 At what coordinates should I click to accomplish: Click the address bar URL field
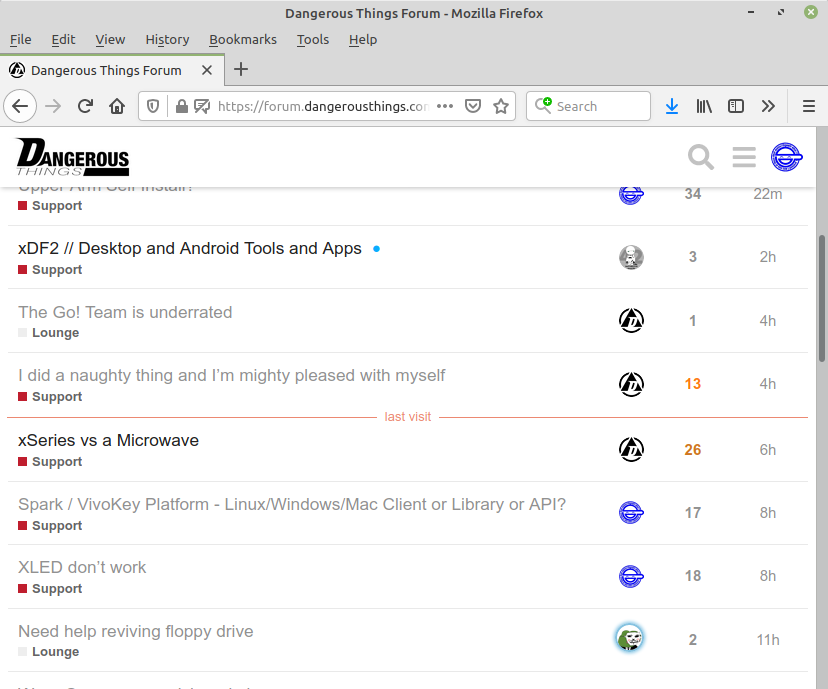323,106
